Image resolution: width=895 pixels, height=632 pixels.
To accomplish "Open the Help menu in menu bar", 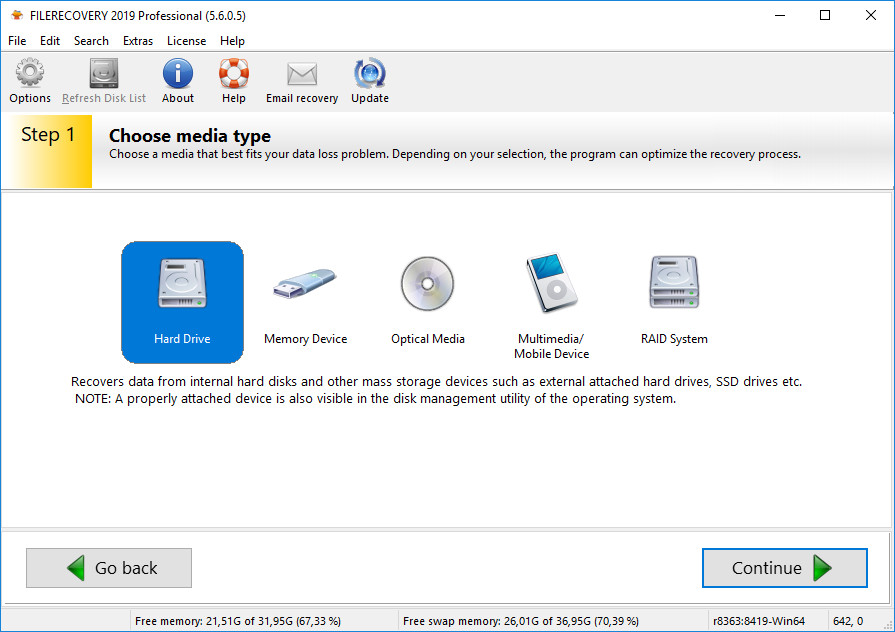I will 232,41.
